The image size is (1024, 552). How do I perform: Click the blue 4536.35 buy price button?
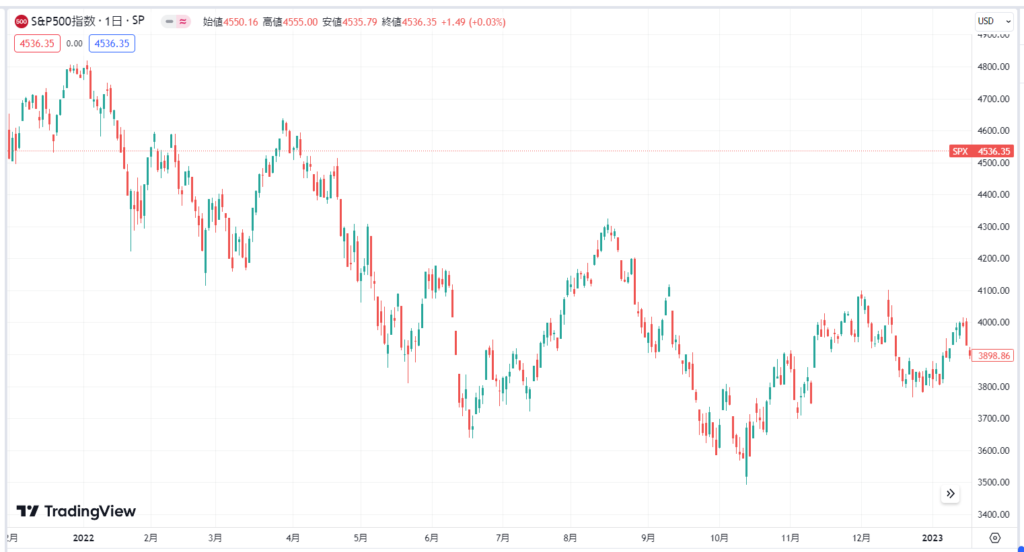112,44
